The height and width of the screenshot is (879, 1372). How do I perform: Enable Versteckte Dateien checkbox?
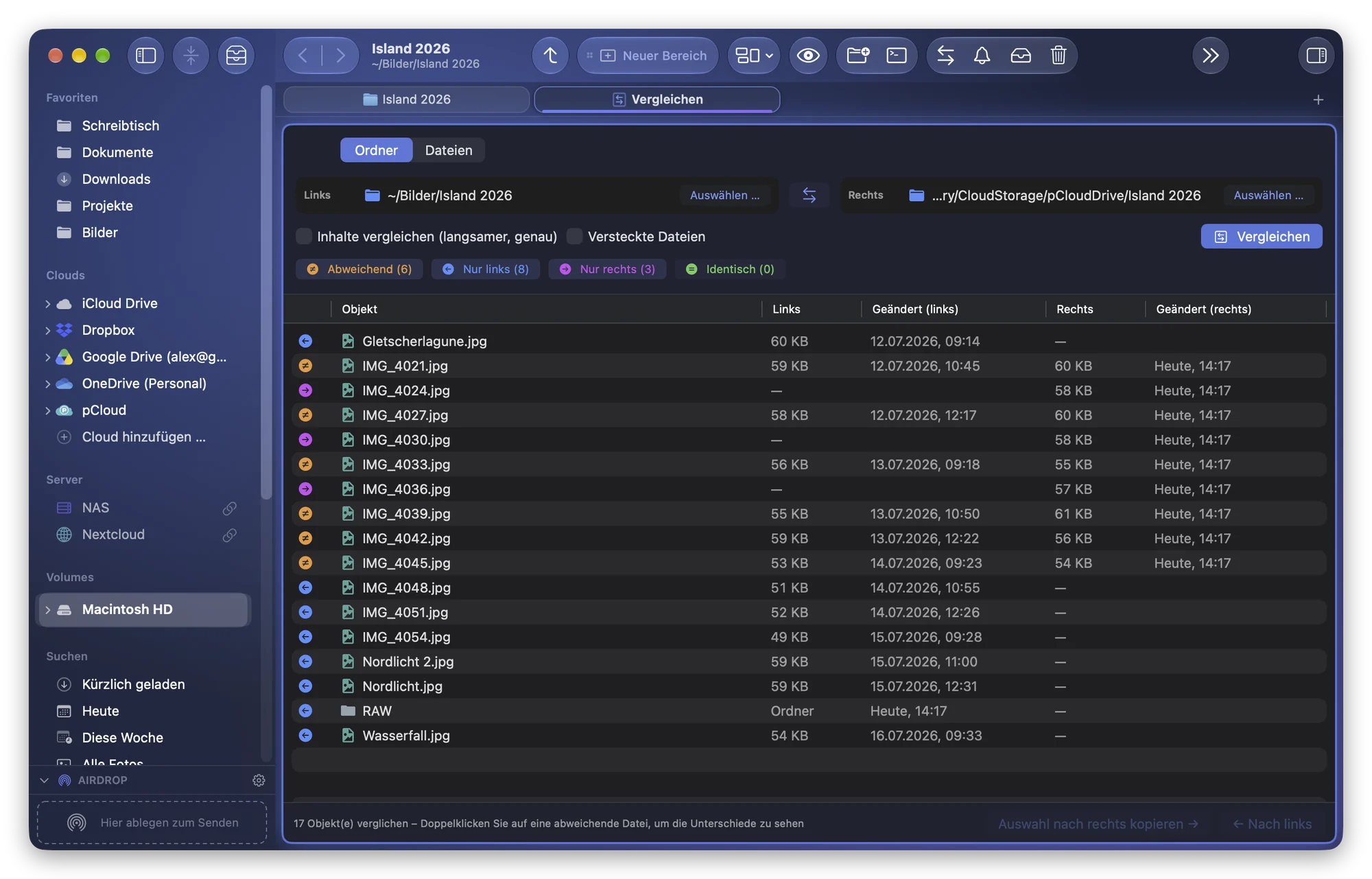click(x=575, y=237)
